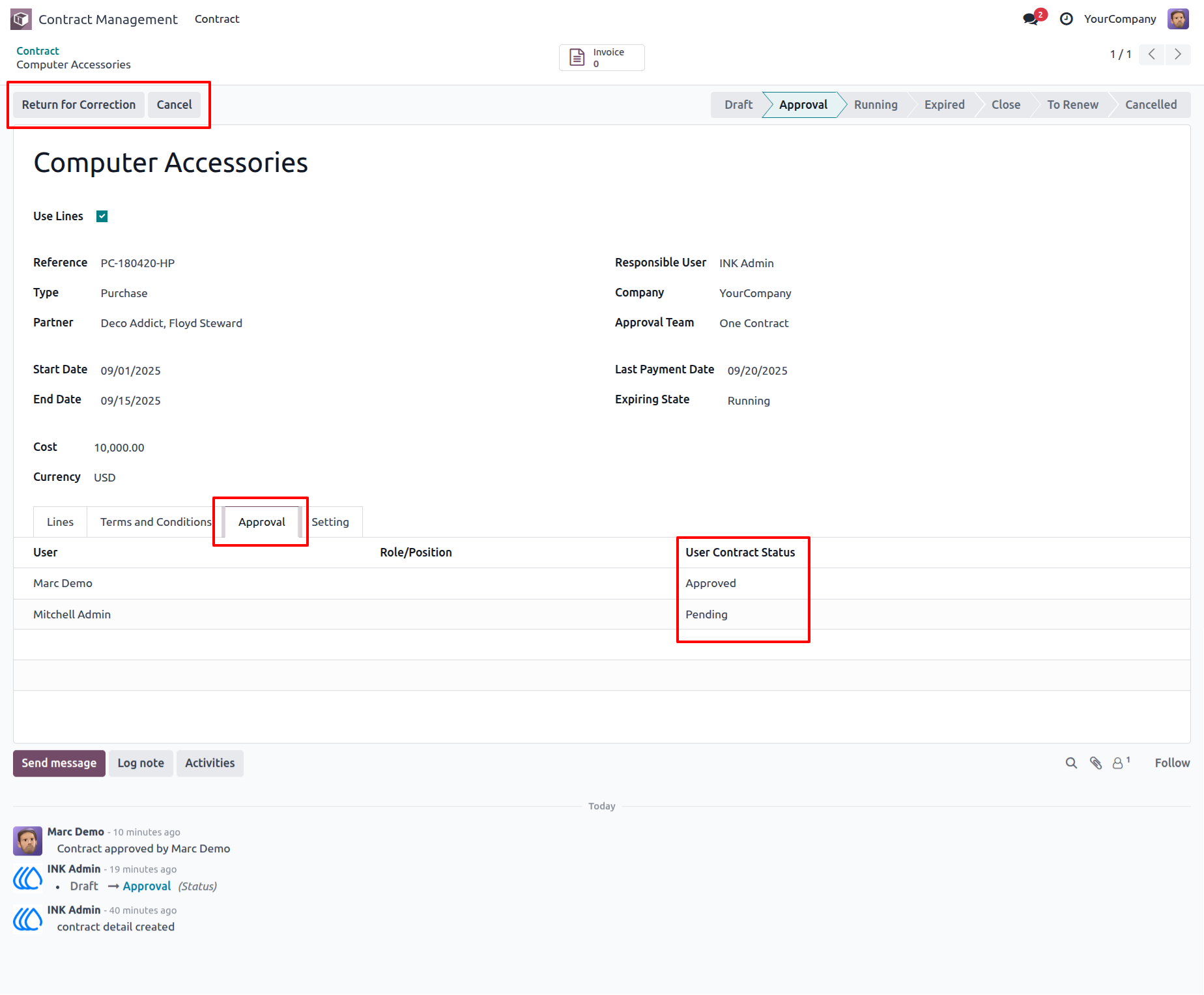Click the Marc Demo approver row
This screenshot has height=995, width=1204.
[x=601, y=584]
